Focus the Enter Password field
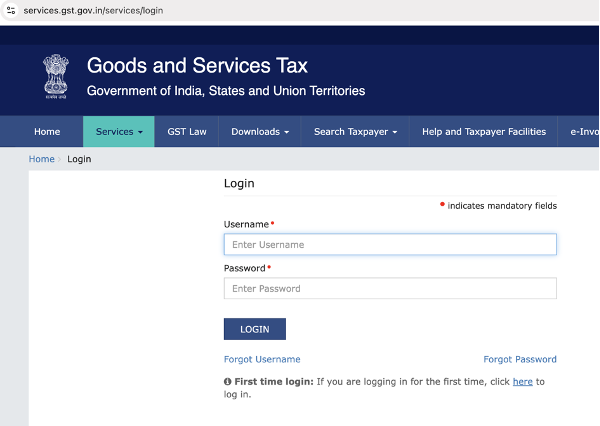 (390, 288)
